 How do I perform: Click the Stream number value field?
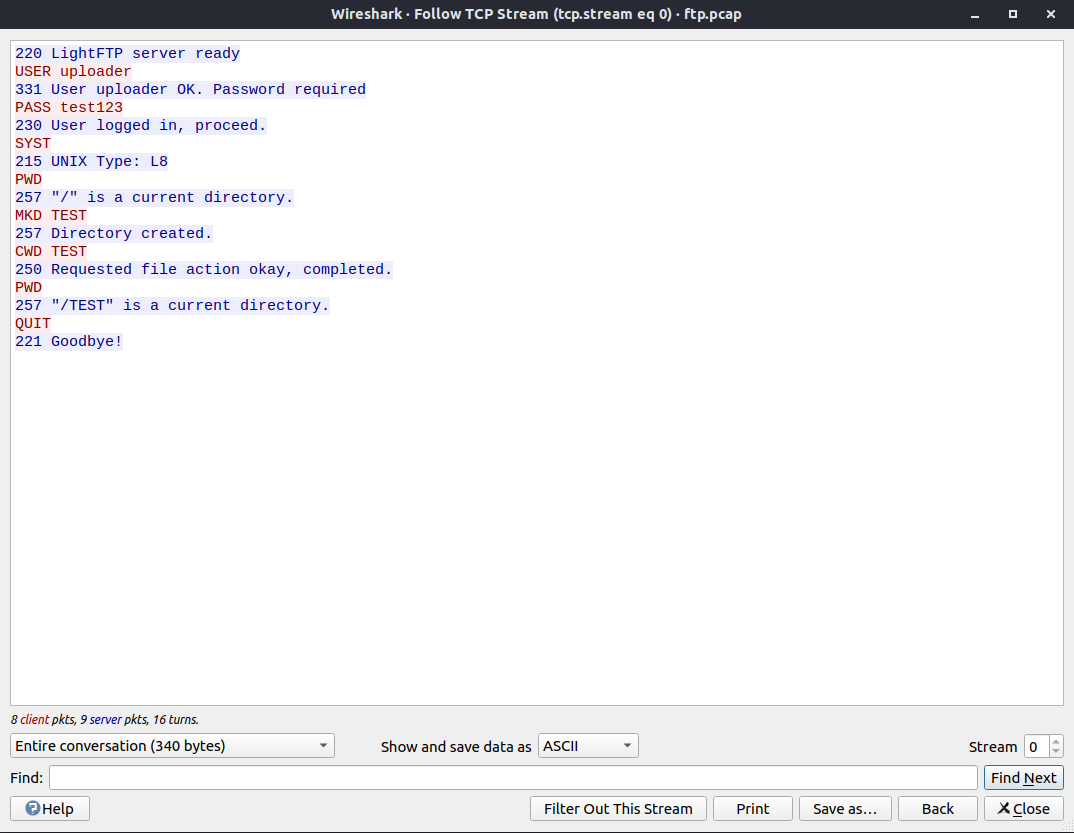point(1037,746)
